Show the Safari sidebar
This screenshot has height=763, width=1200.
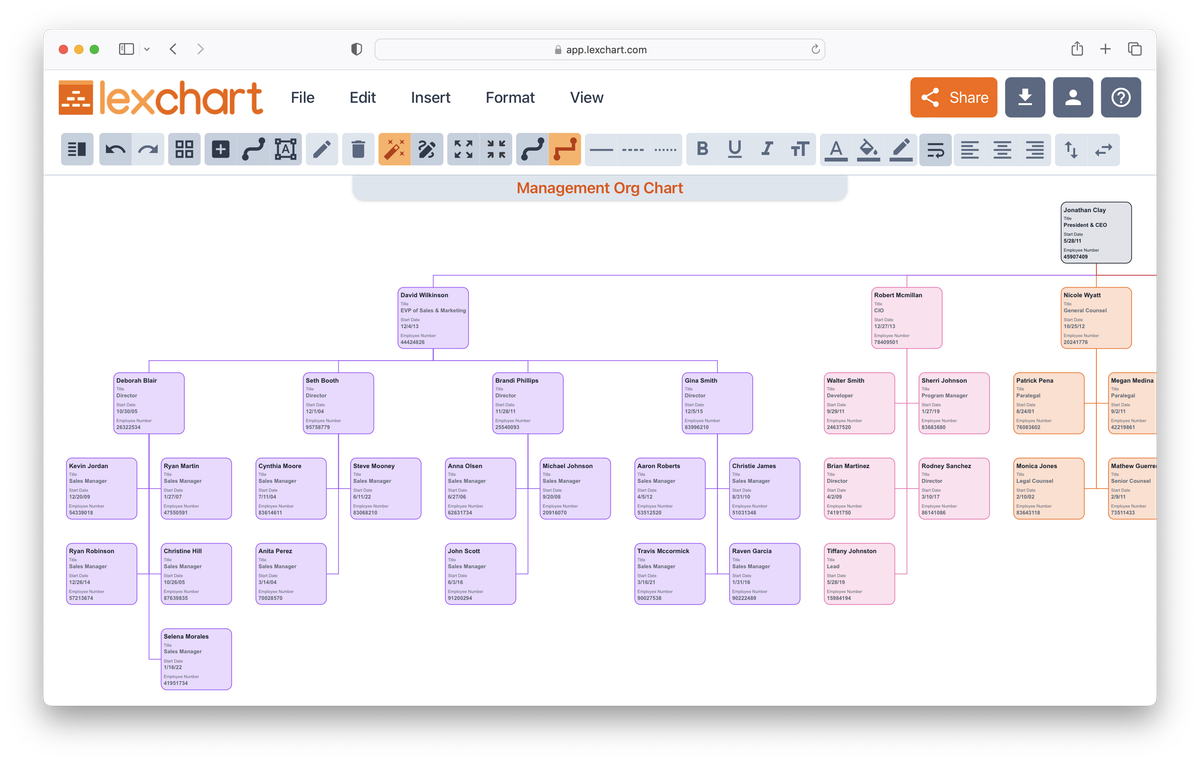click(x=126, y=49)
